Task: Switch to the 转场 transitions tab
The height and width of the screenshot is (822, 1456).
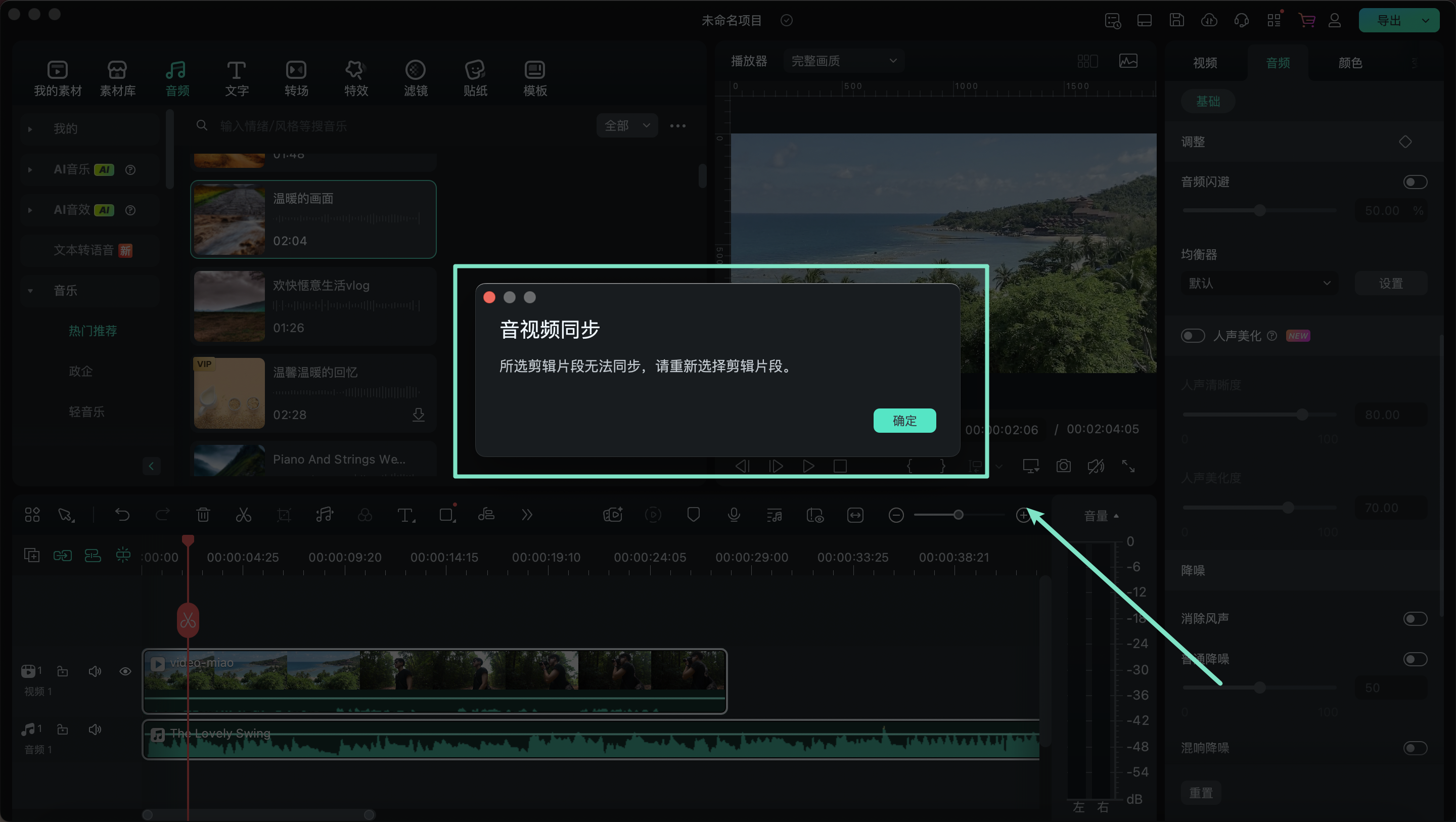Action: coord(296,78)
